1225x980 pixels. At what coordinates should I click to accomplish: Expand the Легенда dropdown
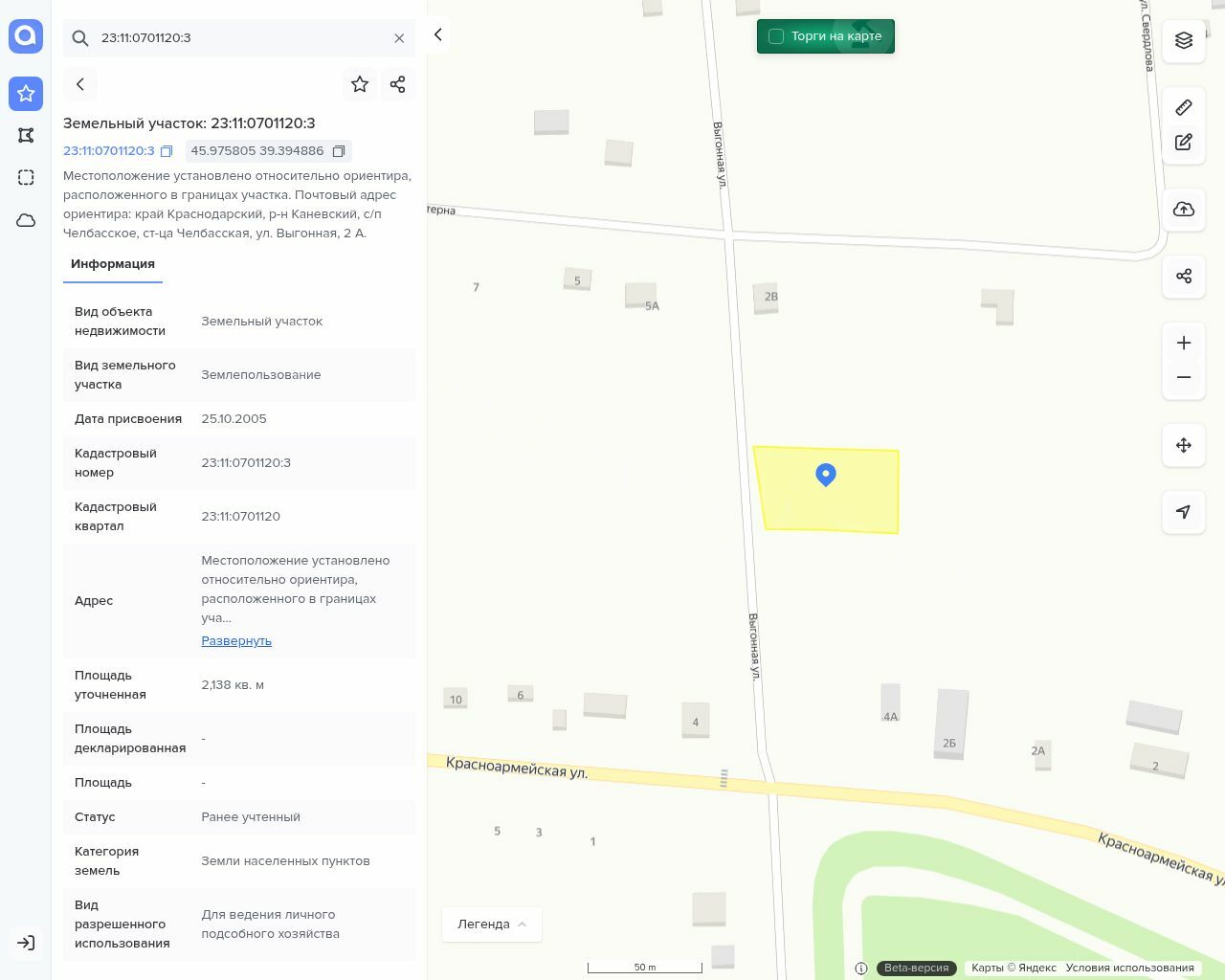click(x=491, y=924)
